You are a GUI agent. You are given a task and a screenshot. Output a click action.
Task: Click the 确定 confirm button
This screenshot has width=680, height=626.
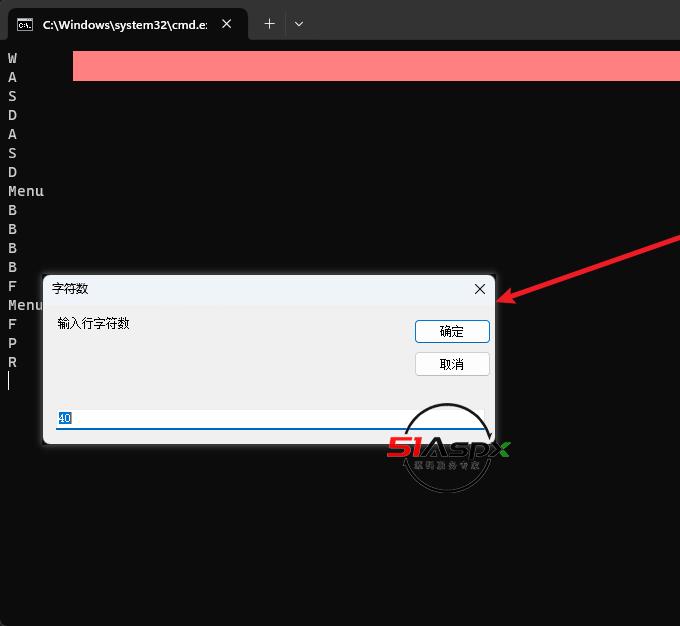pyautogui.click(x=452, y=332)
